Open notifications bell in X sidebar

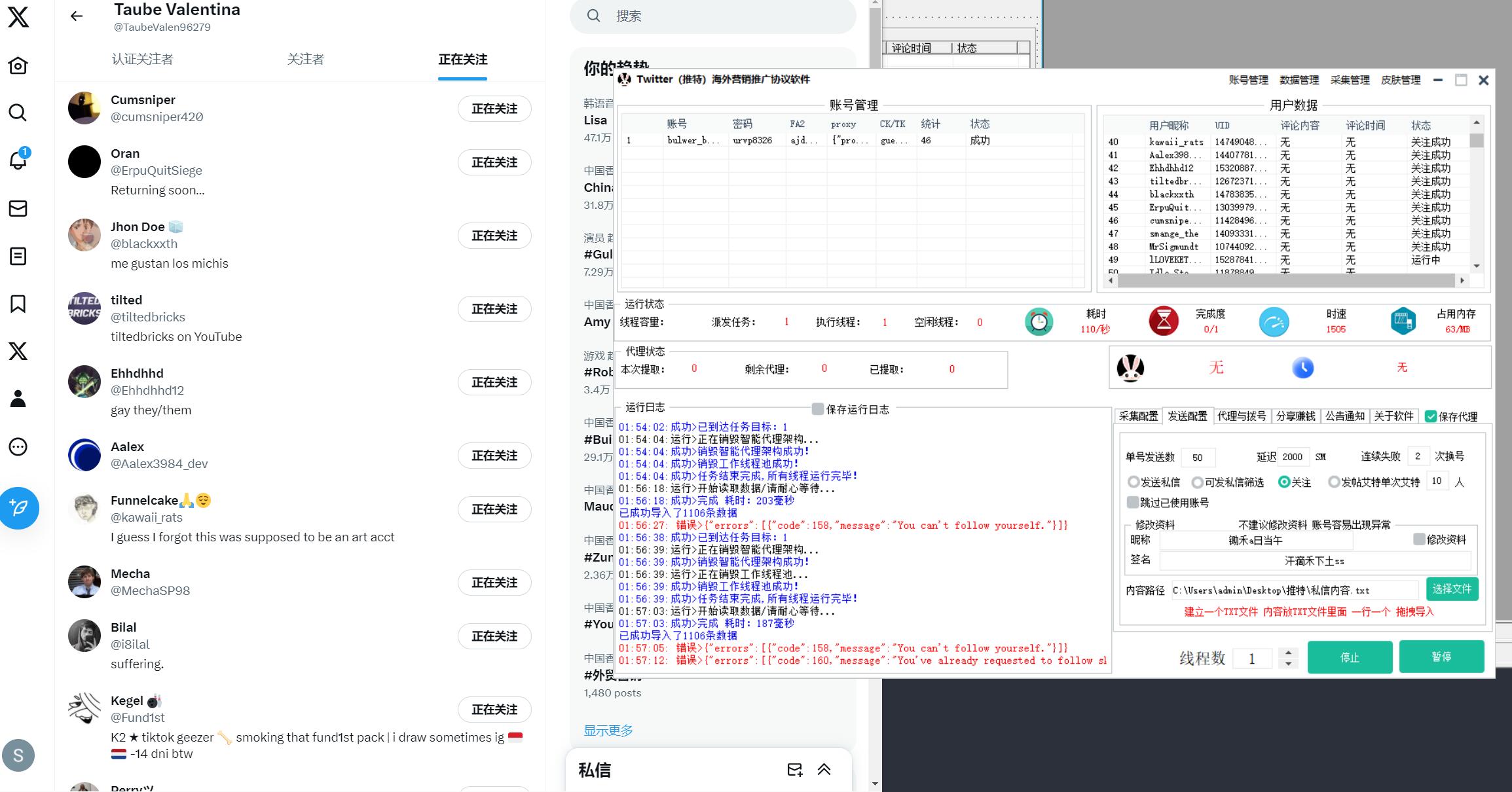(x=18, y=160)
